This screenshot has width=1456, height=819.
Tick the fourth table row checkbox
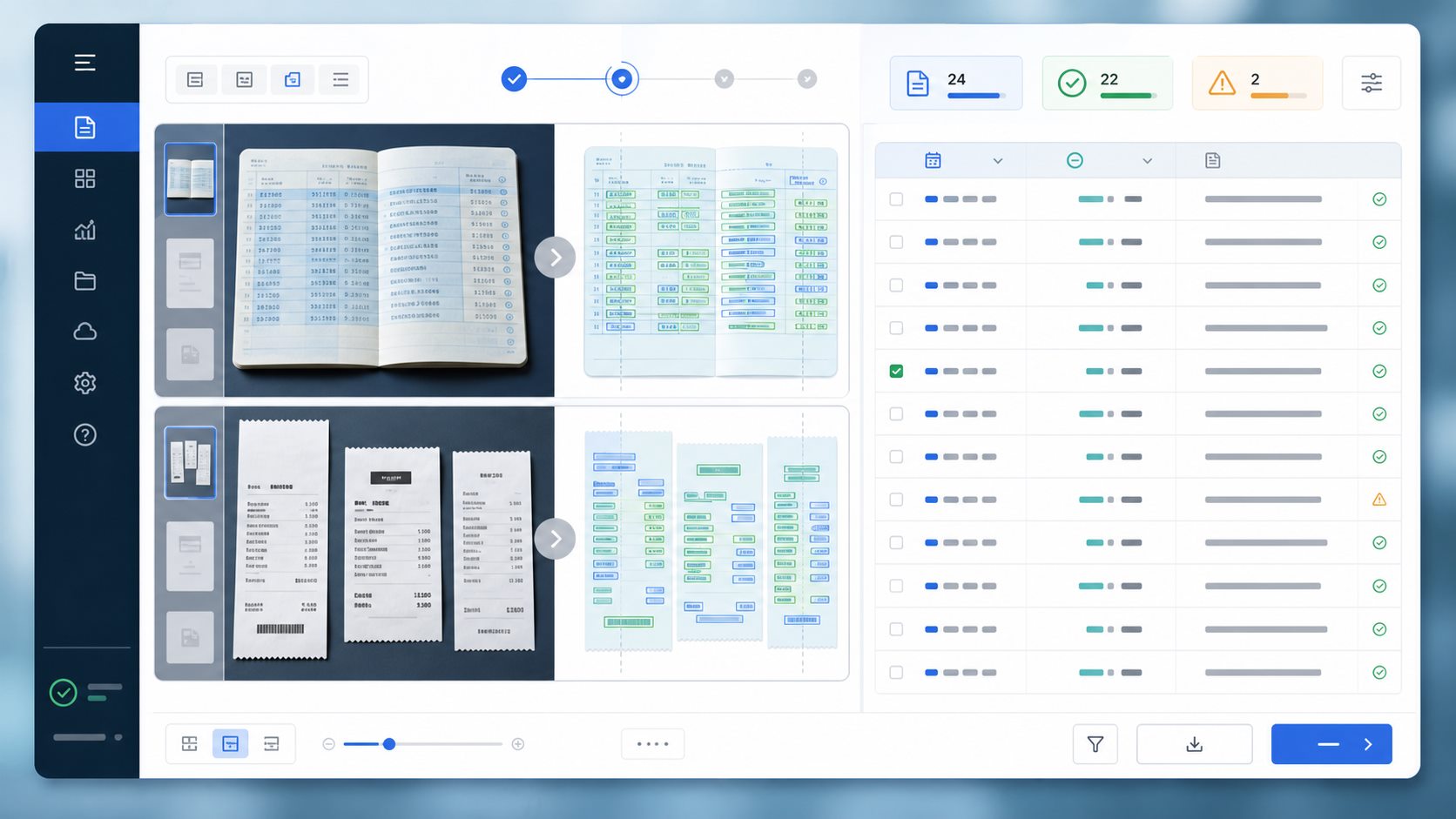coord(896,328)
